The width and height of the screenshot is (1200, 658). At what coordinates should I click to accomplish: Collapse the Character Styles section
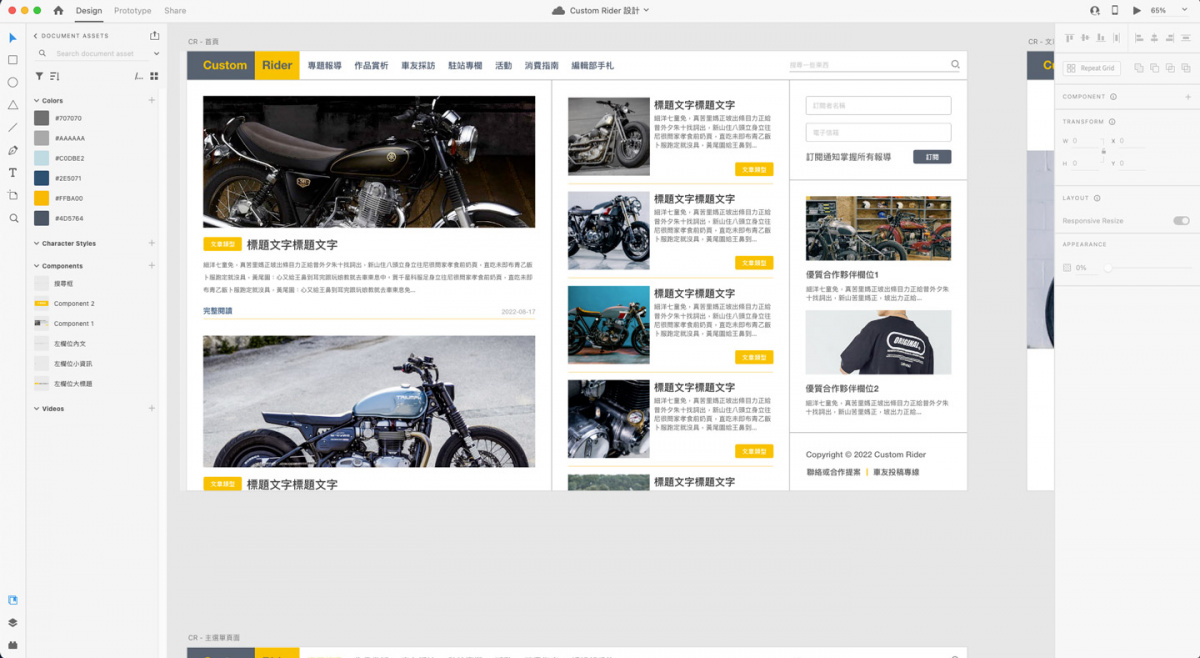click(x=36, y=243)
